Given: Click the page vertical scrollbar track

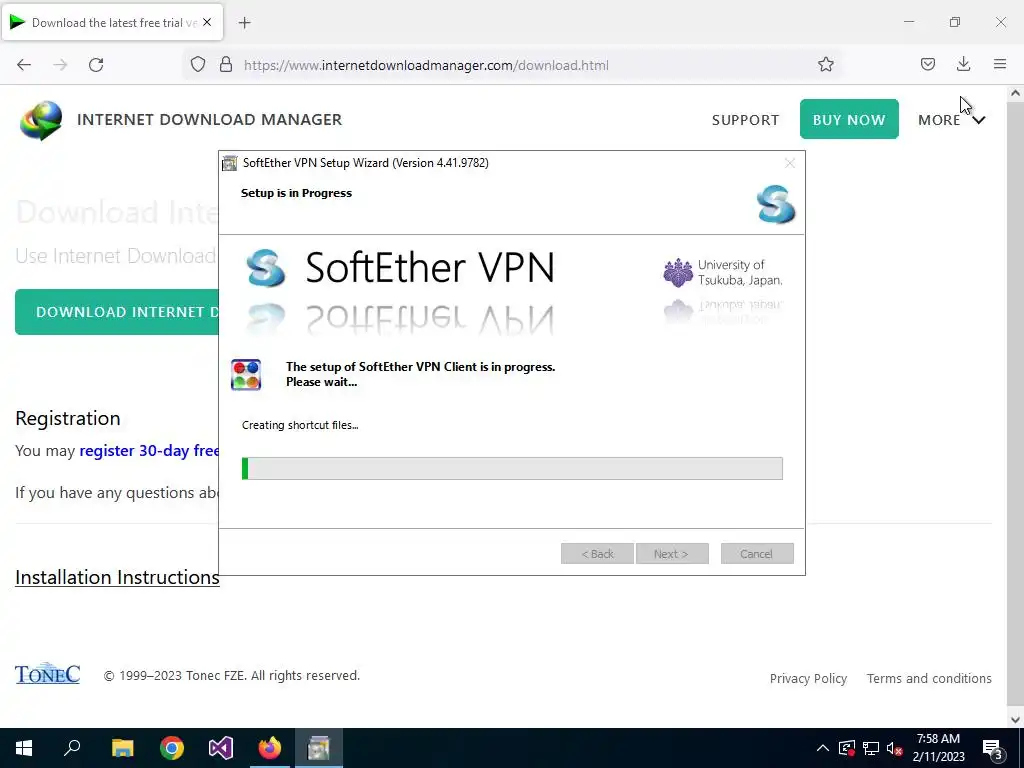Looking at the screenshot, I should 1015,405.
